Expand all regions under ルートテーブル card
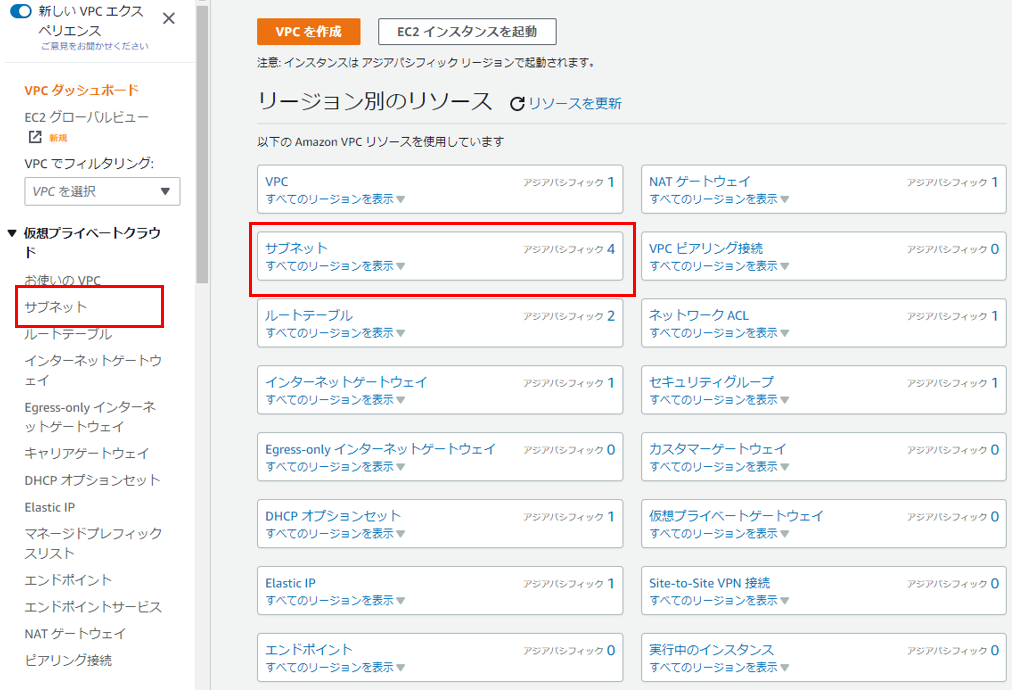 tap(335, 333)
